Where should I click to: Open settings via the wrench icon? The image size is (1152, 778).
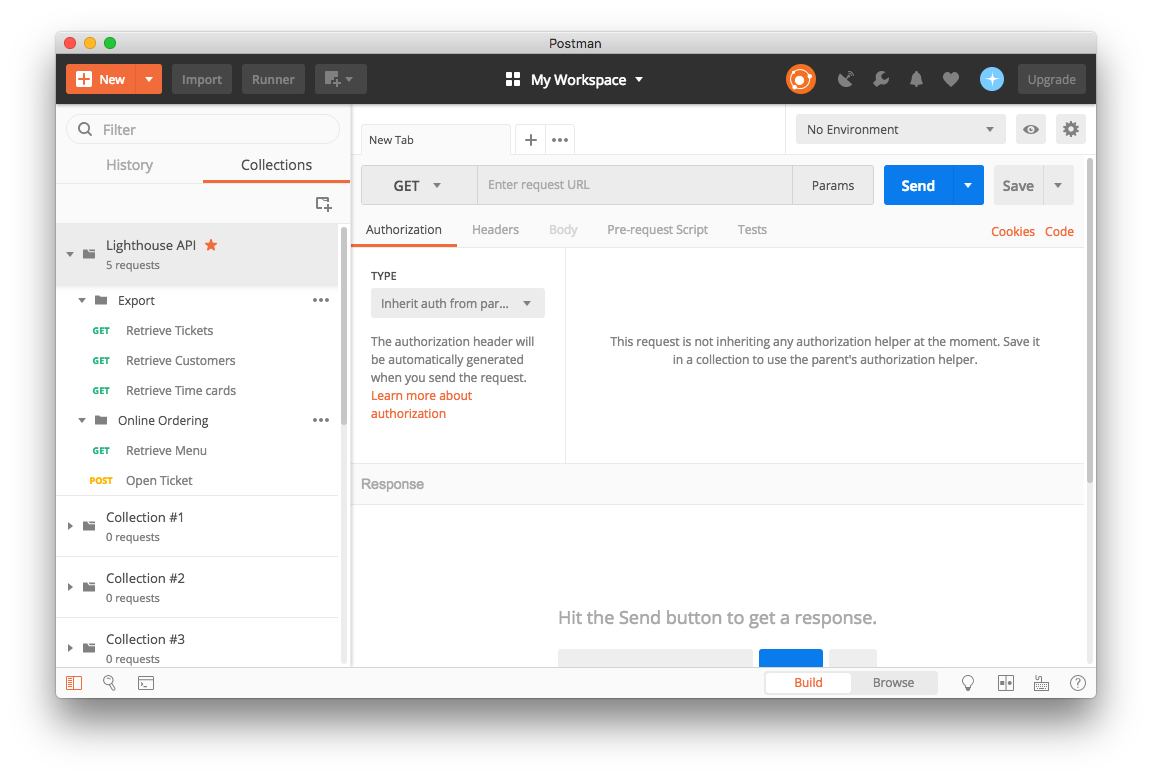(x=881, y=79)
